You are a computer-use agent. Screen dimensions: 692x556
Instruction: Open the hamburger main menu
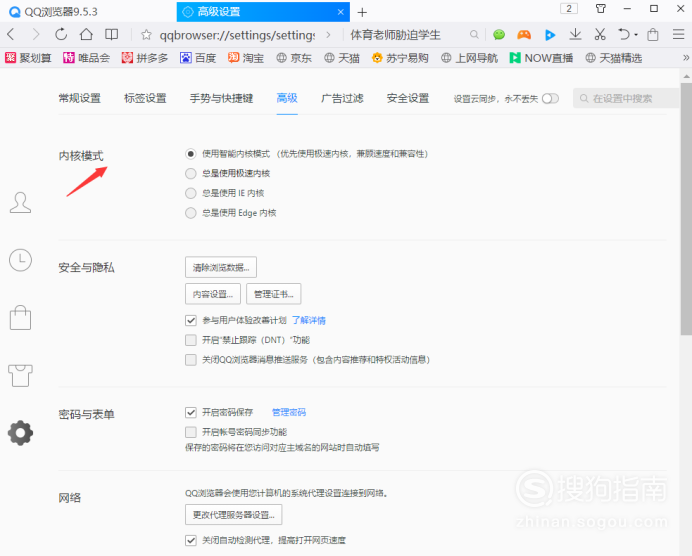coord(678,34)
